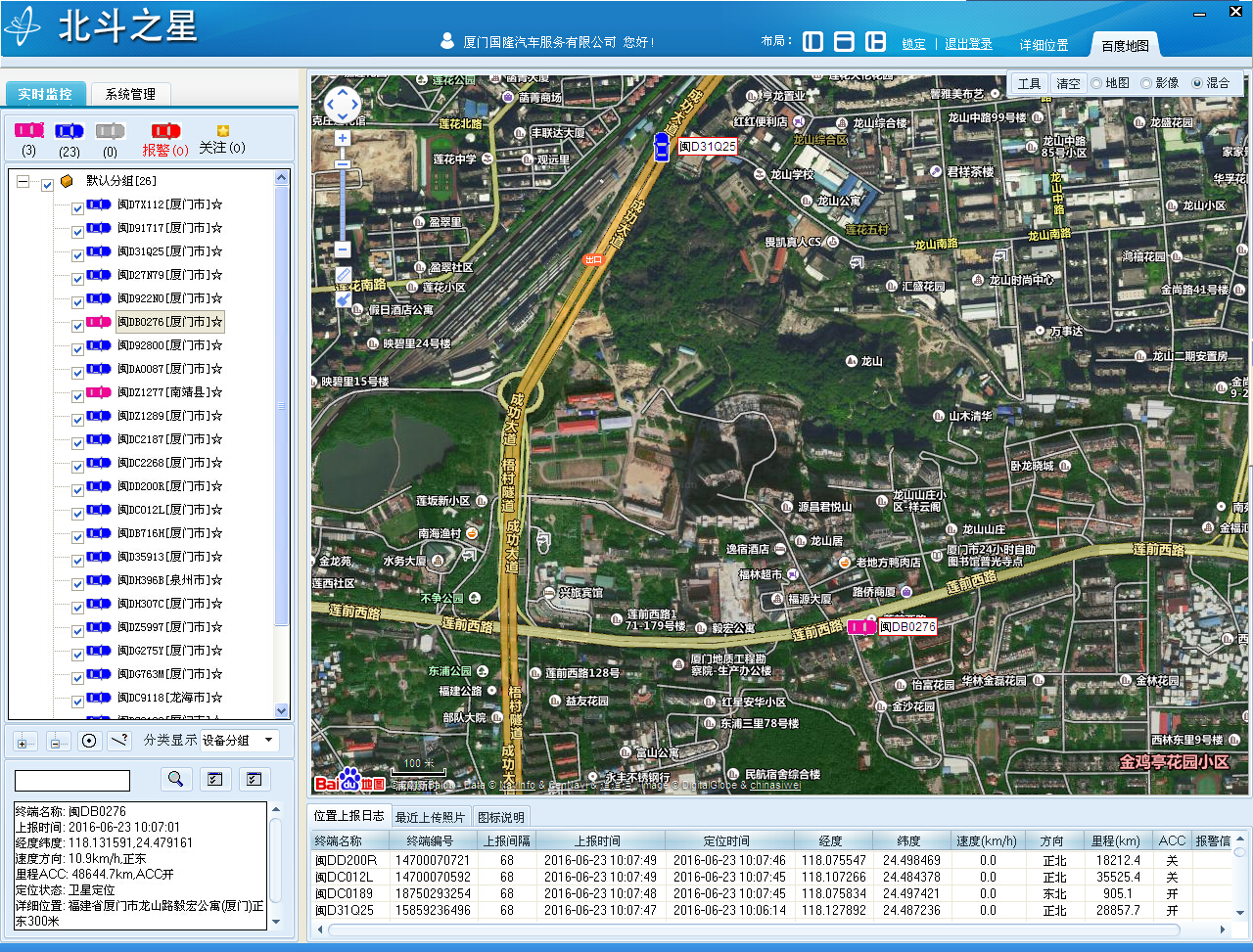Viewport: 1253px width, 952px height.
Task: Click the brush clear tool on map
Action: click(x=344, y=298)
